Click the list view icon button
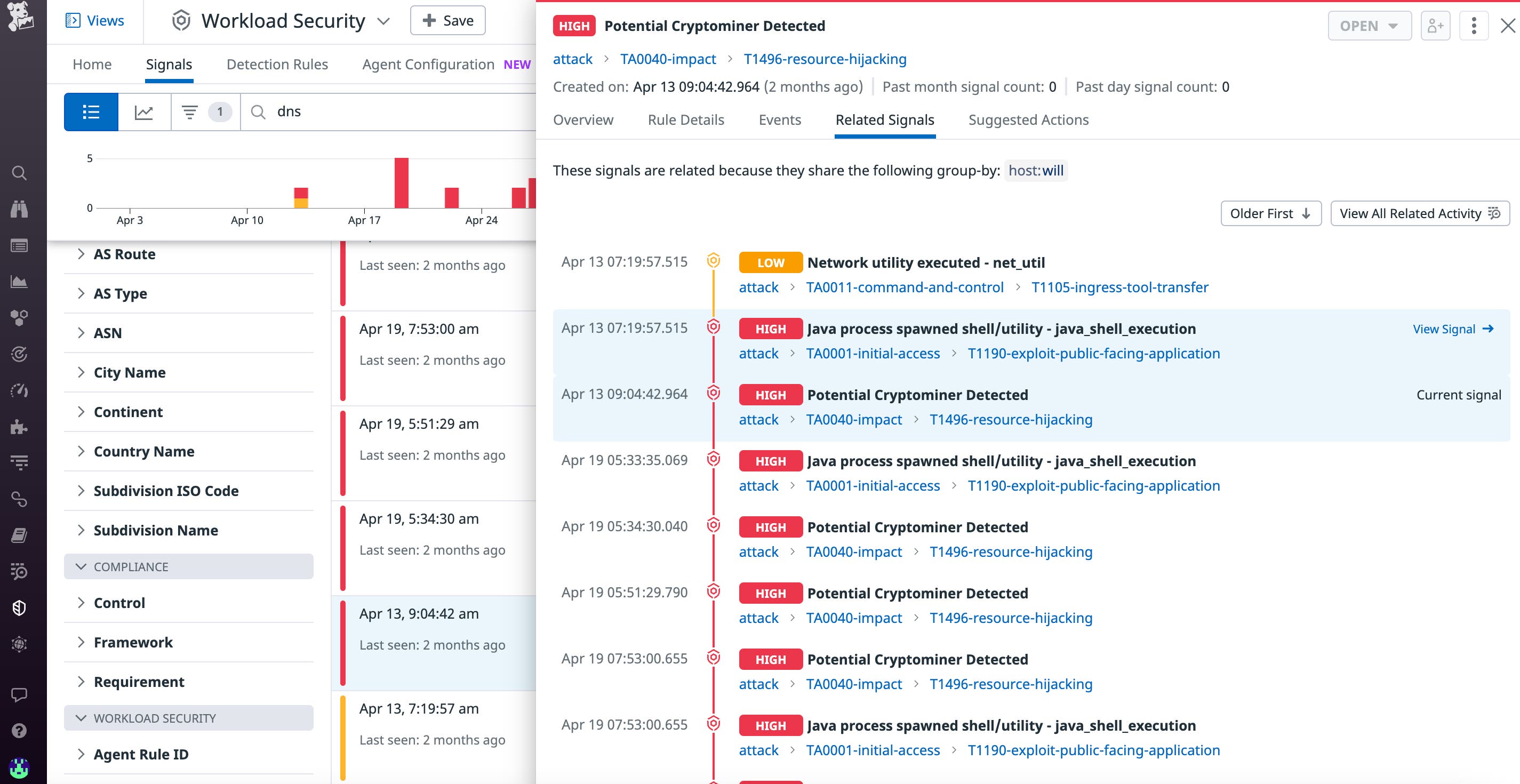Viewport: 1520px width, 784px height. [x=91, y=111]
